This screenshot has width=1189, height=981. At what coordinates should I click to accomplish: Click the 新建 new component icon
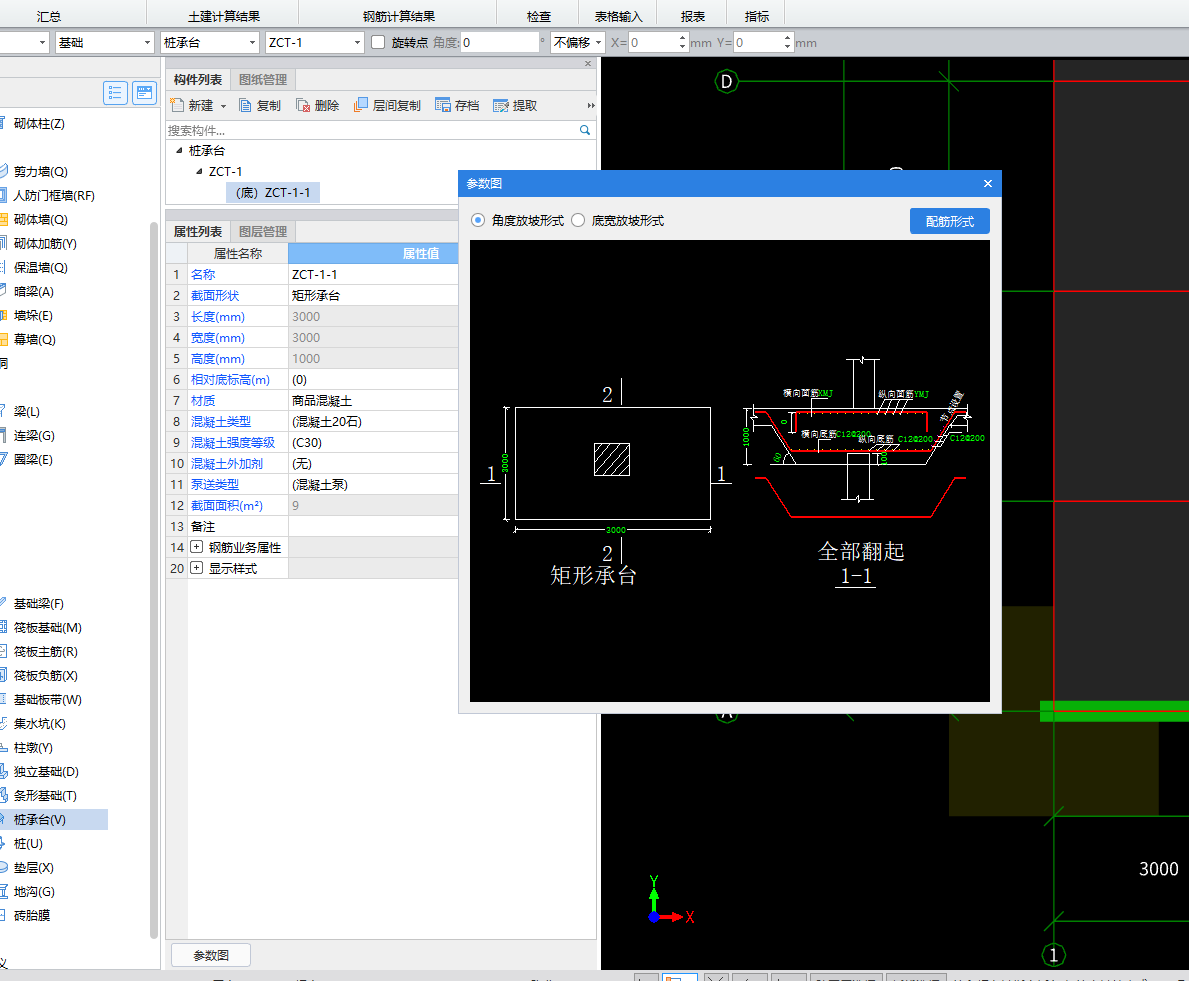click(177, 105)
